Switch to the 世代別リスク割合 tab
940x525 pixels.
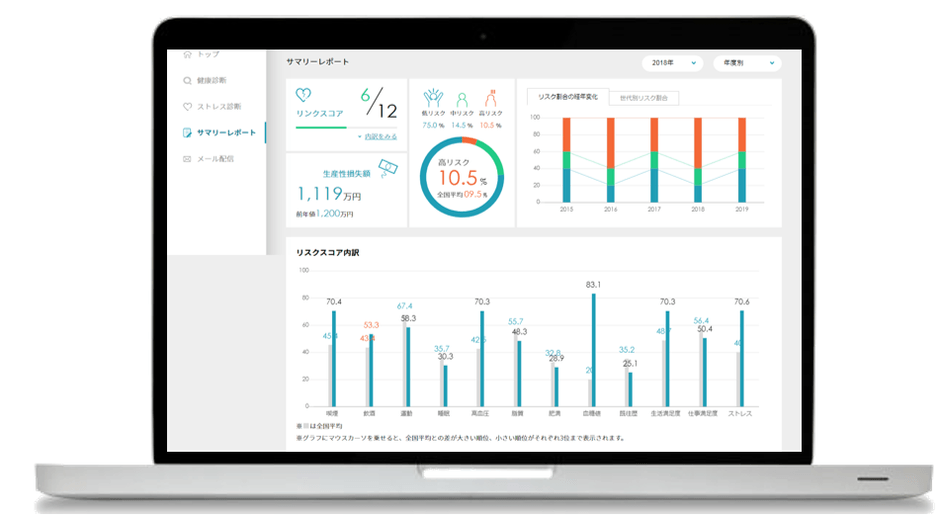644,98
